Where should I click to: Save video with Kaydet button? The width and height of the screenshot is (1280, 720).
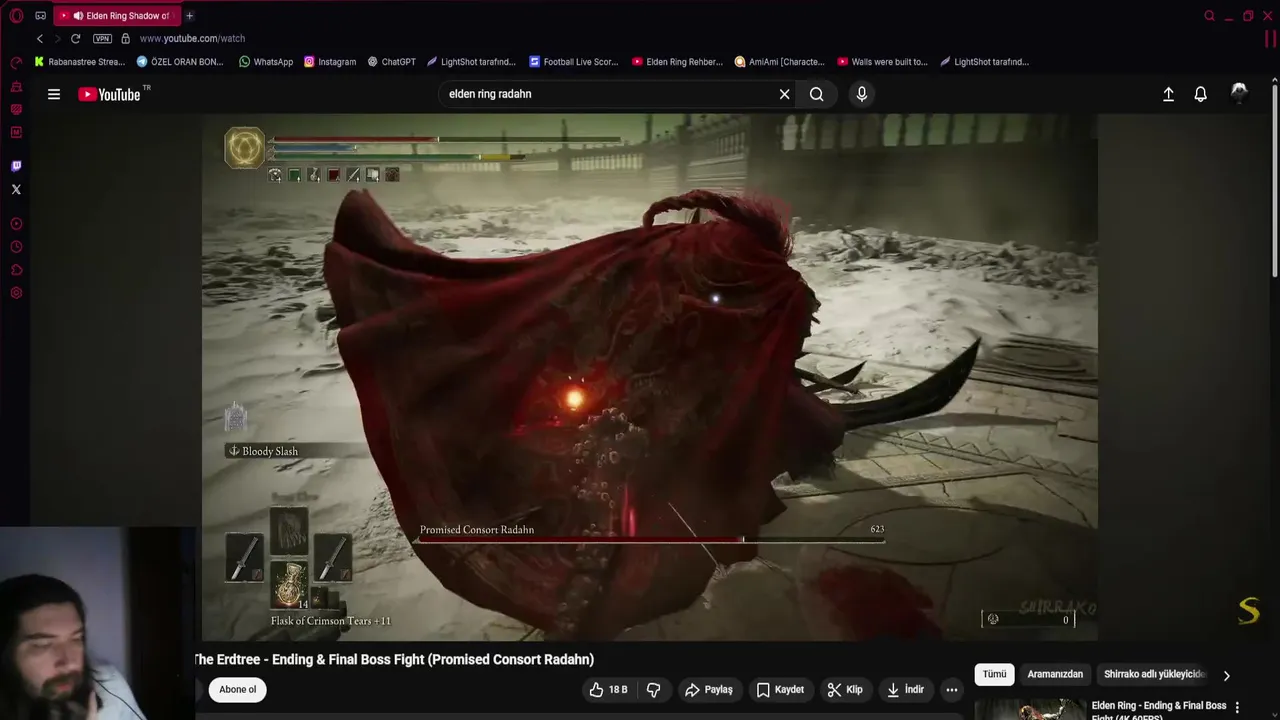tap(780, 689)
